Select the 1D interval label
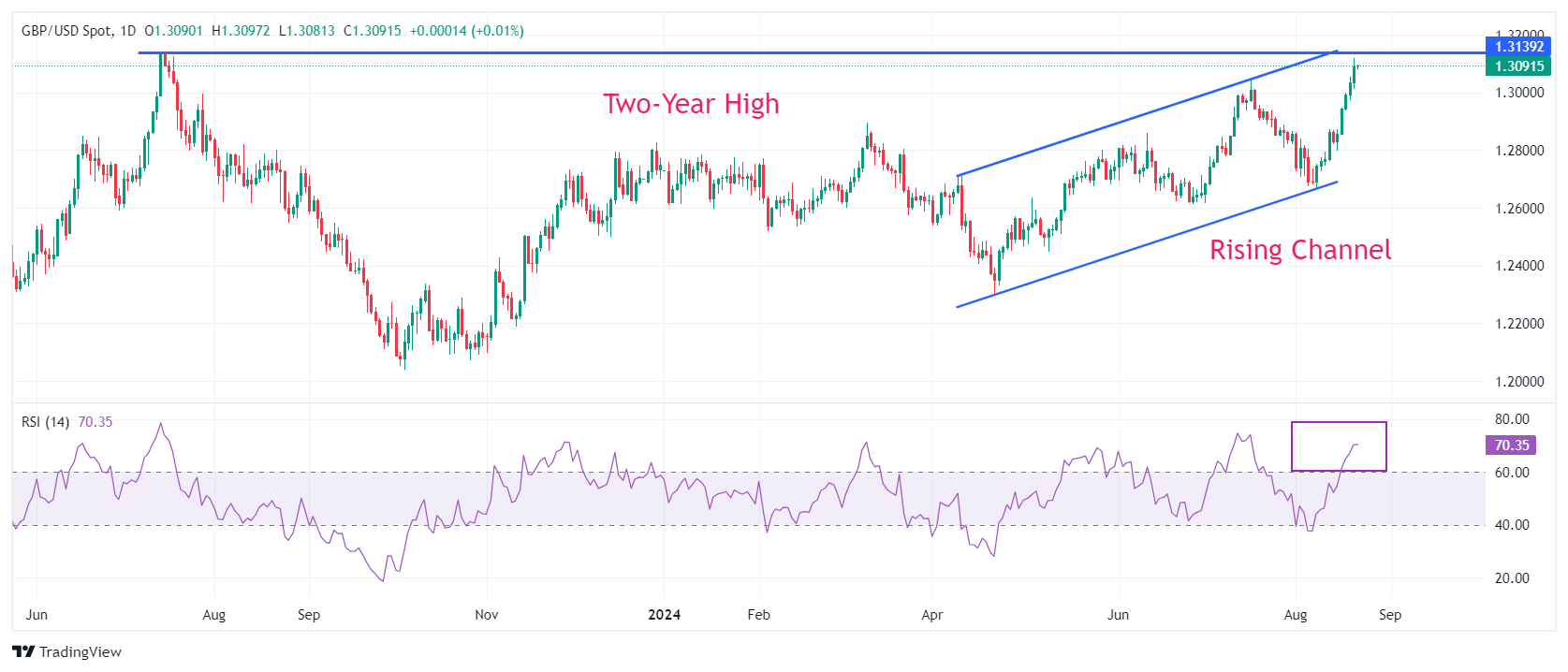Screen dimensions: 1568x672 pos(127,31)
